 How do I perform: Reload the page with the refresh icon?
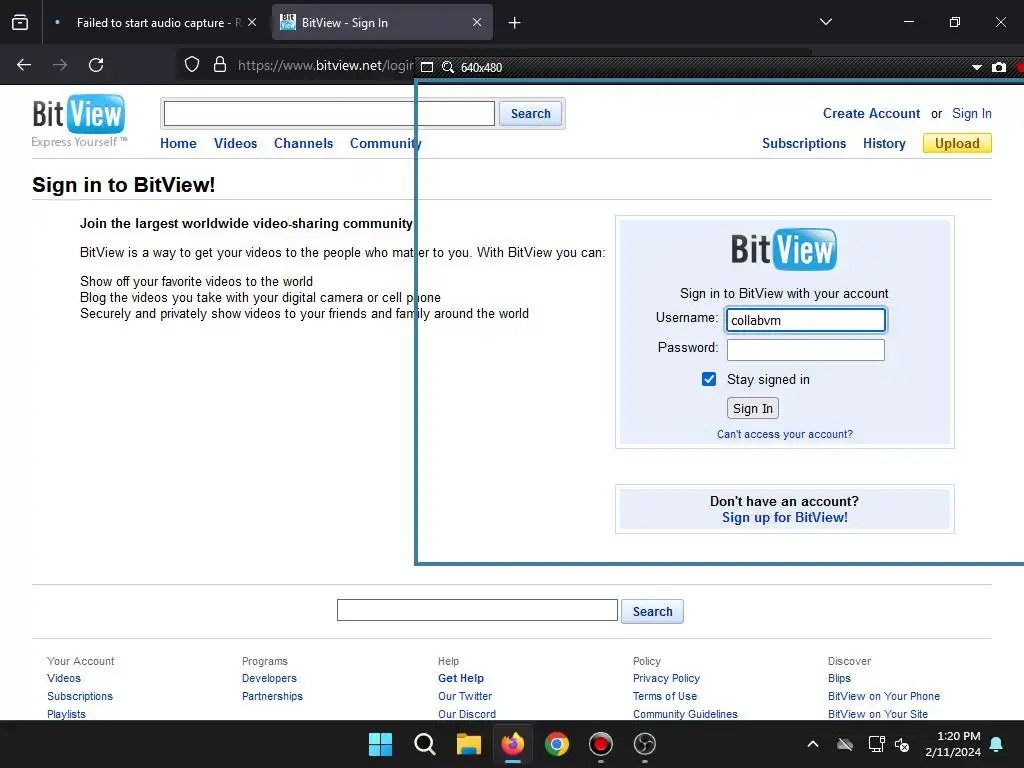[x=96, y=65]
